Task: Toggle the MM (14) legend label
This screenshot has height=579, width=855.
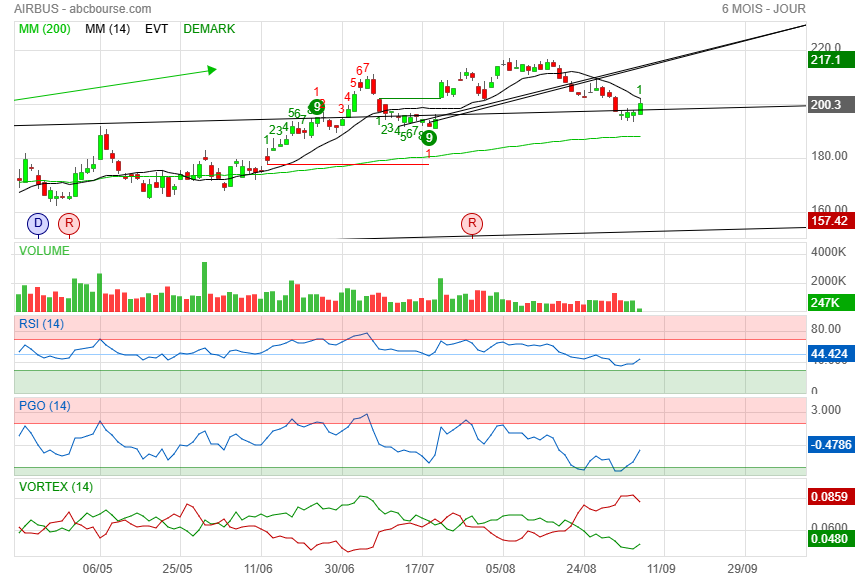Action: [x=107, y=29]
